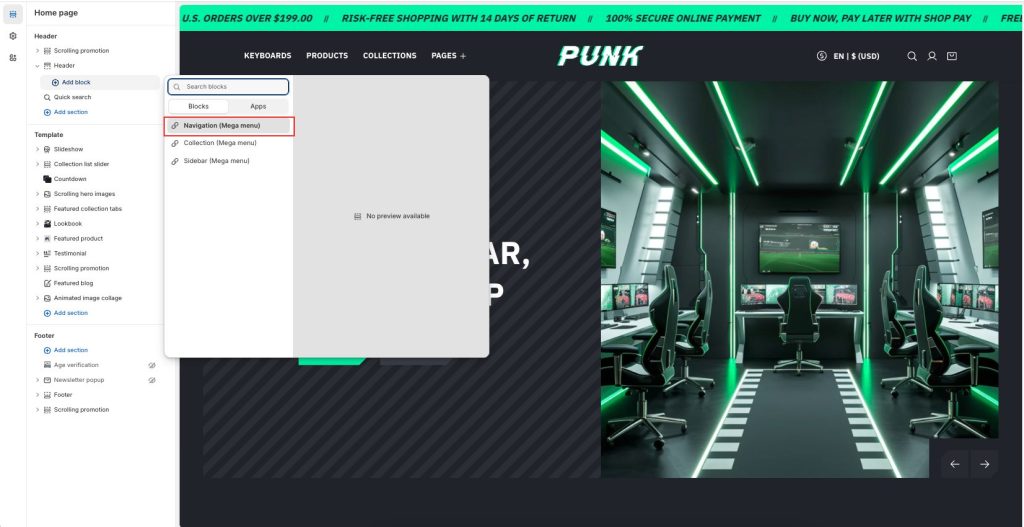
Task: Expand the Scrolling hero images section
Action: 37,194
